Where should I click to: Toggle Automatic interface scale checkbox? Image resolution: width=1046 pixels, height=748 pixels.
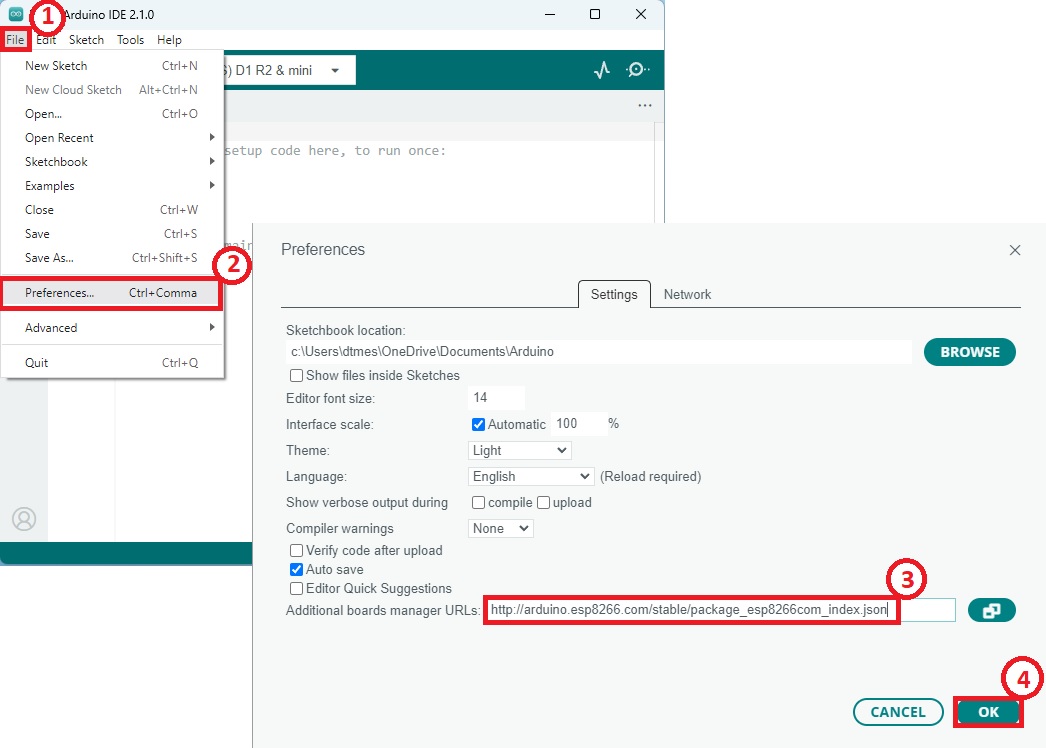tap(478, 424)
